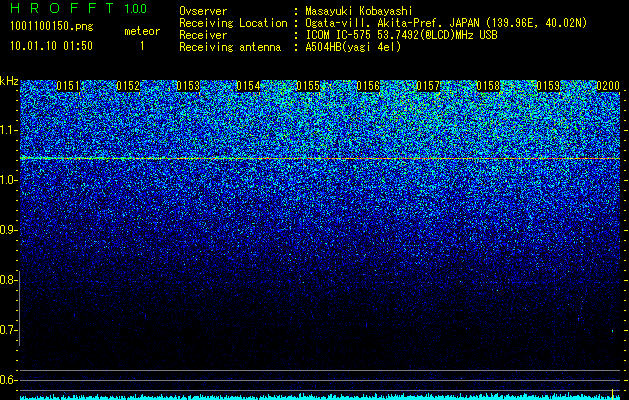The width and height of the screenshot is (629, 400).
Task: Click the red carrier line near 1.05 kHz
Action: [x=320, y=158]
